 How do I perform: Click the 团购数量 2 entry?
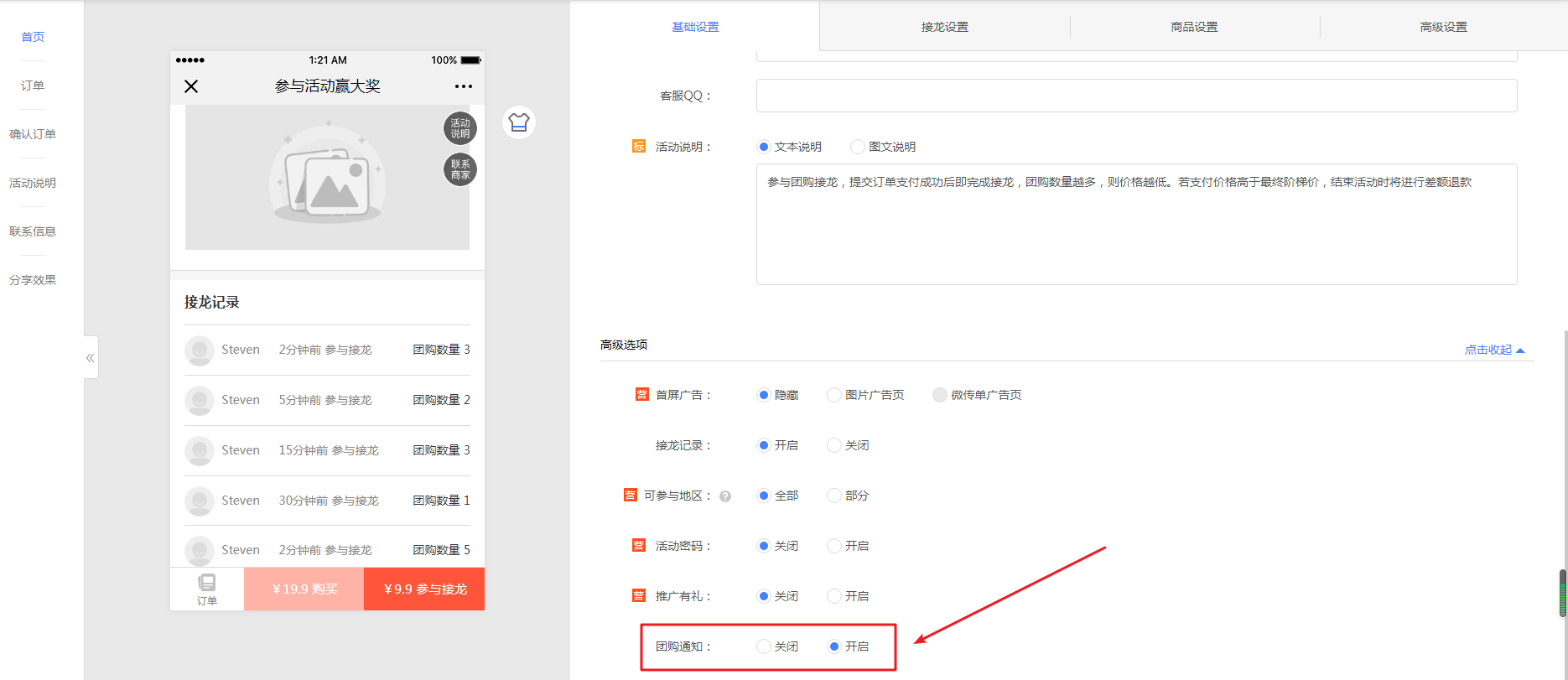coord(441,400)
